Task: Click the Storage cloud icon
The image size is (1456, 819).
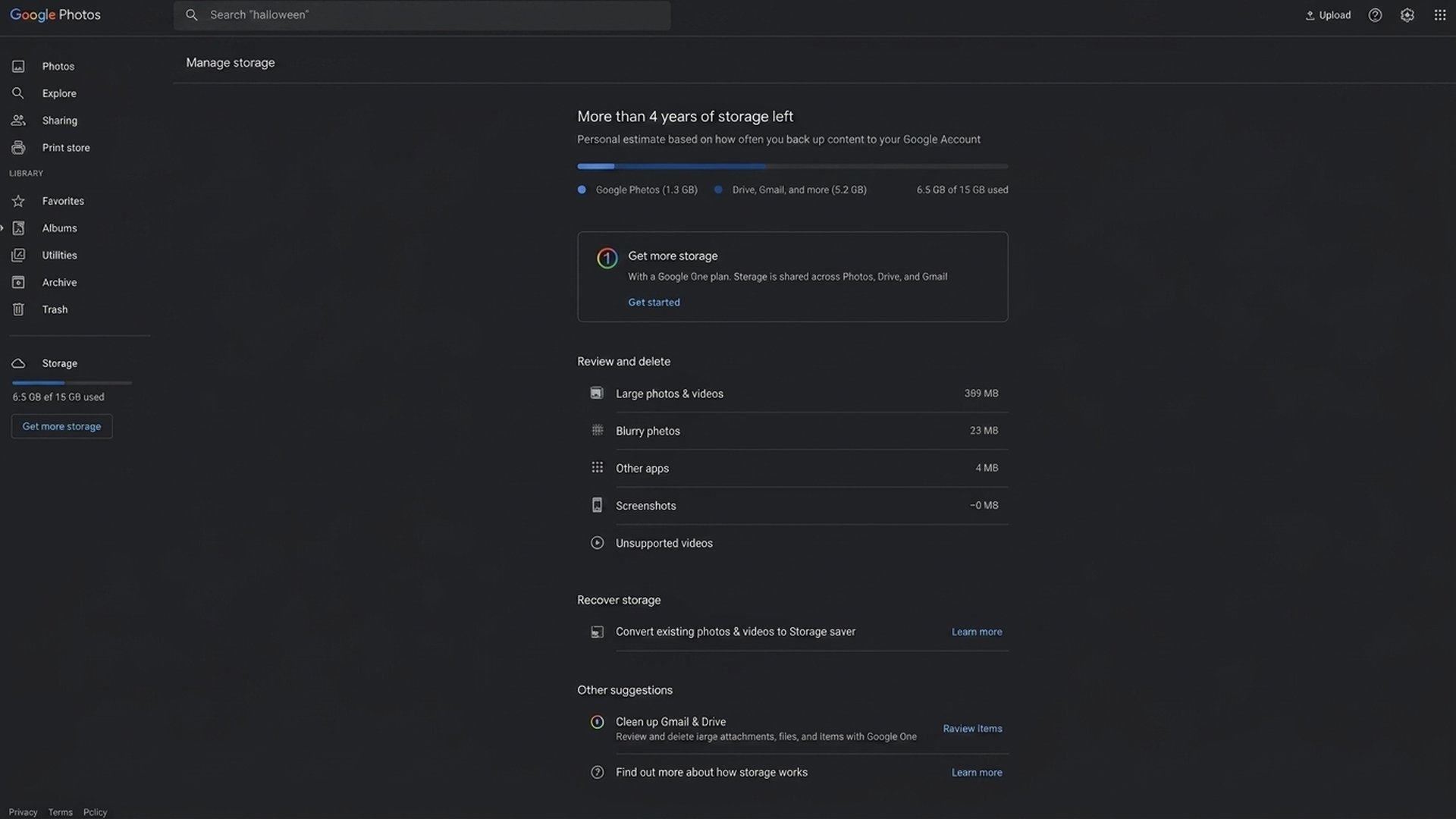Action: [18, 363]
